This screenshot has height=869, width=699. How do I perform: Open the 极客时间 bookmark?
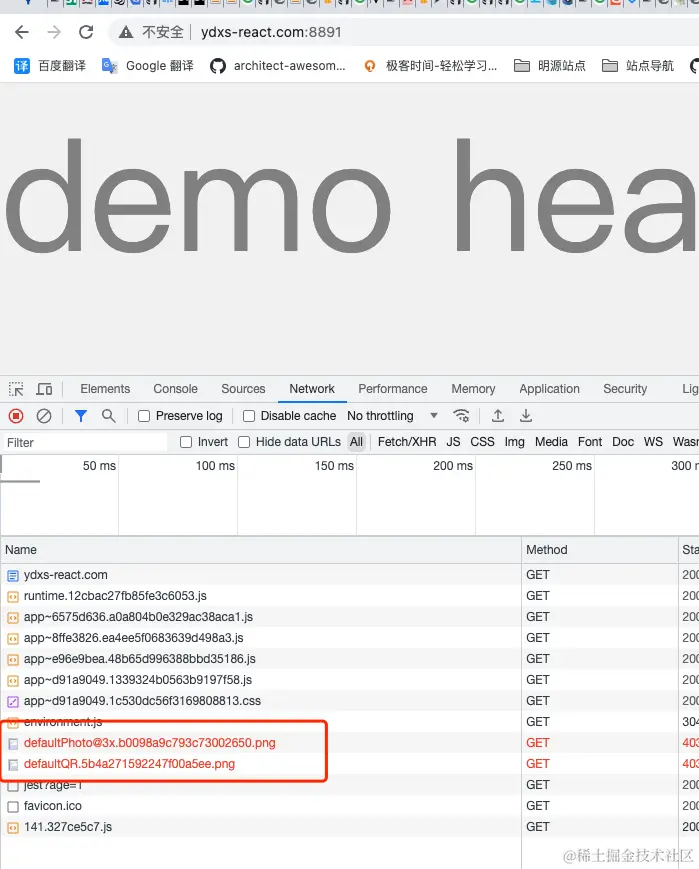coord(430,66)
